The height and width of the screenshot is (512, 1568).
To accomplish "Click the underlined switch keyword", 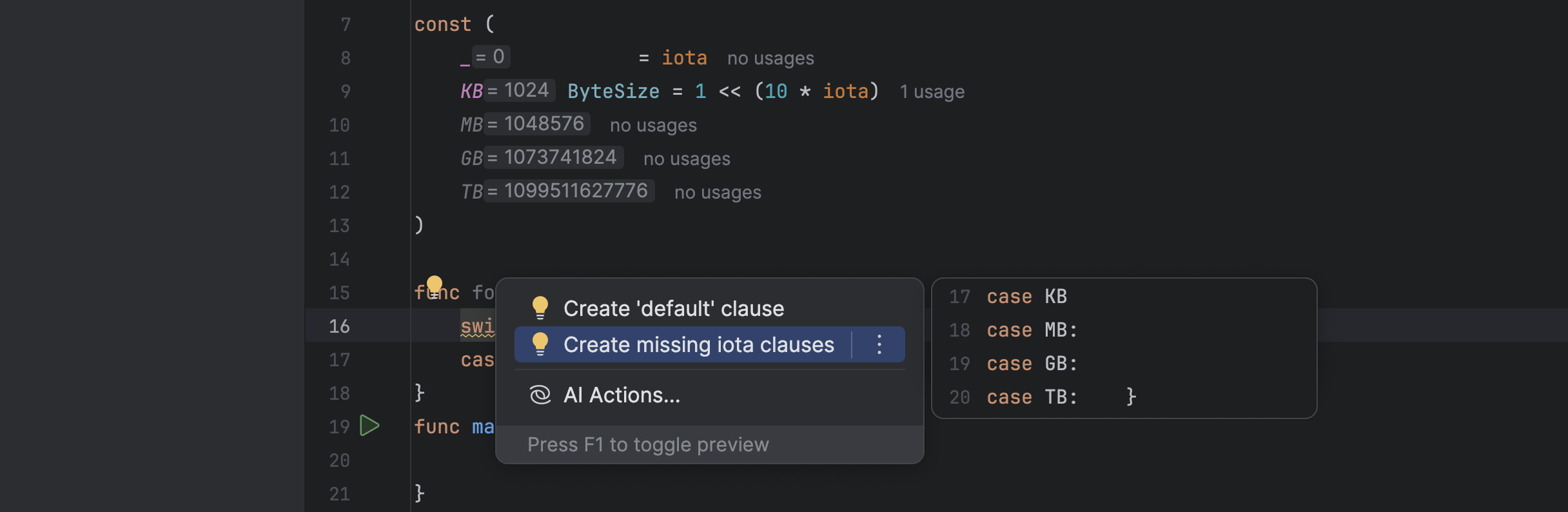I will tap(477, 326).
